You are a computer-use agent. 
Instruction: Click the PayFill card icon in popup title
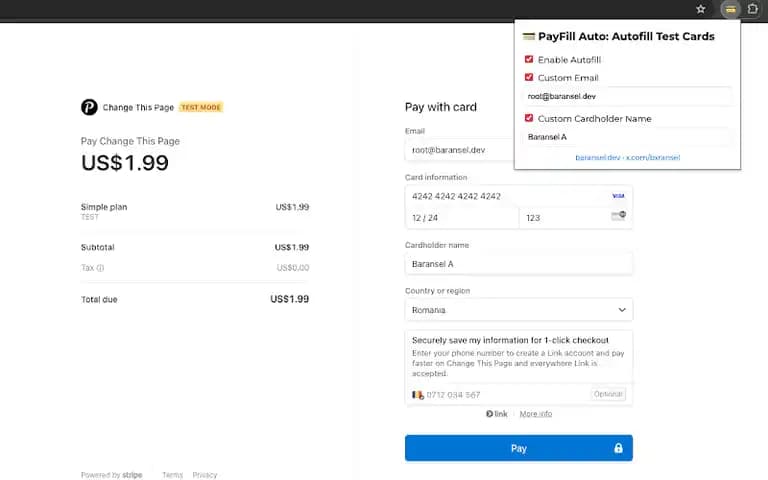[x=529, y=36]
